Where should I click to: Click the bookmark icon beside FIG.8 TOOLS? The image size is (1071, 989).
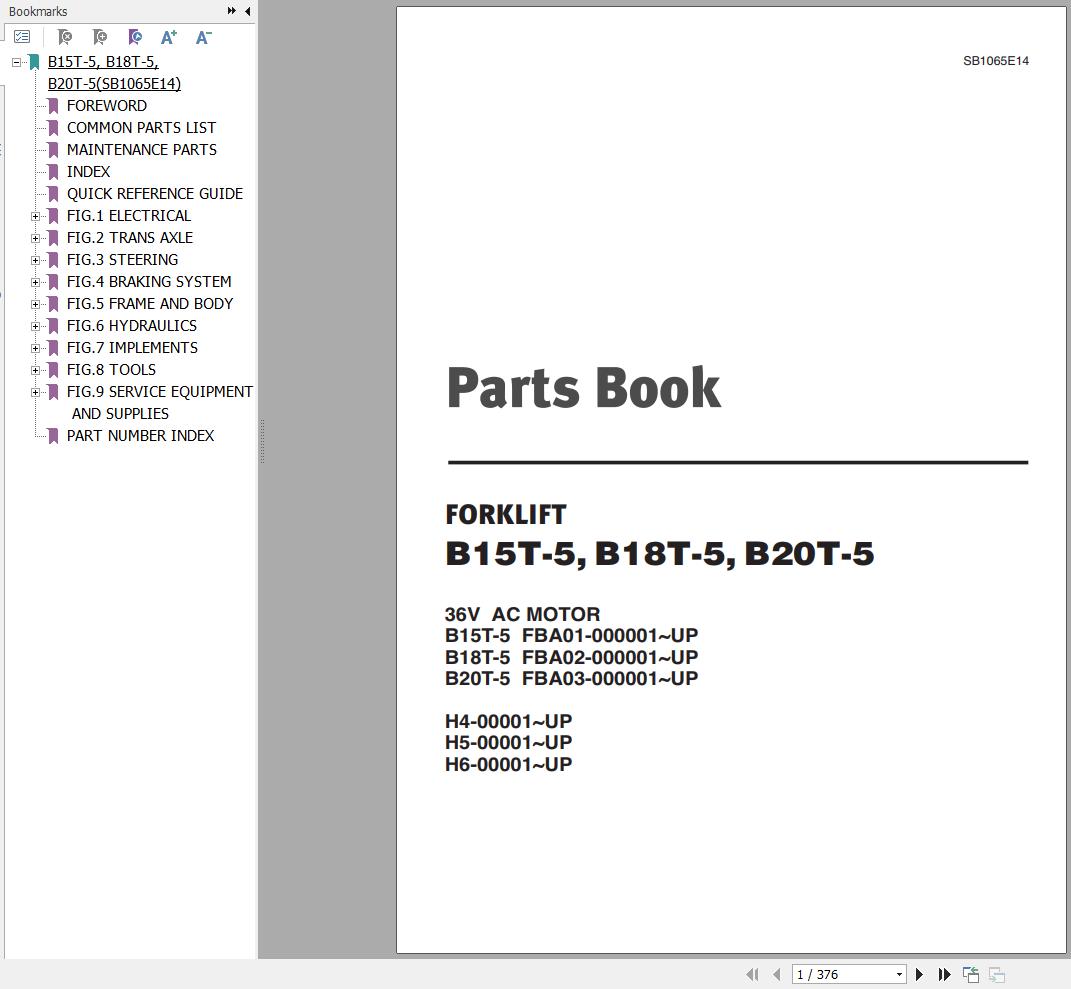click(x=53, y=370)
